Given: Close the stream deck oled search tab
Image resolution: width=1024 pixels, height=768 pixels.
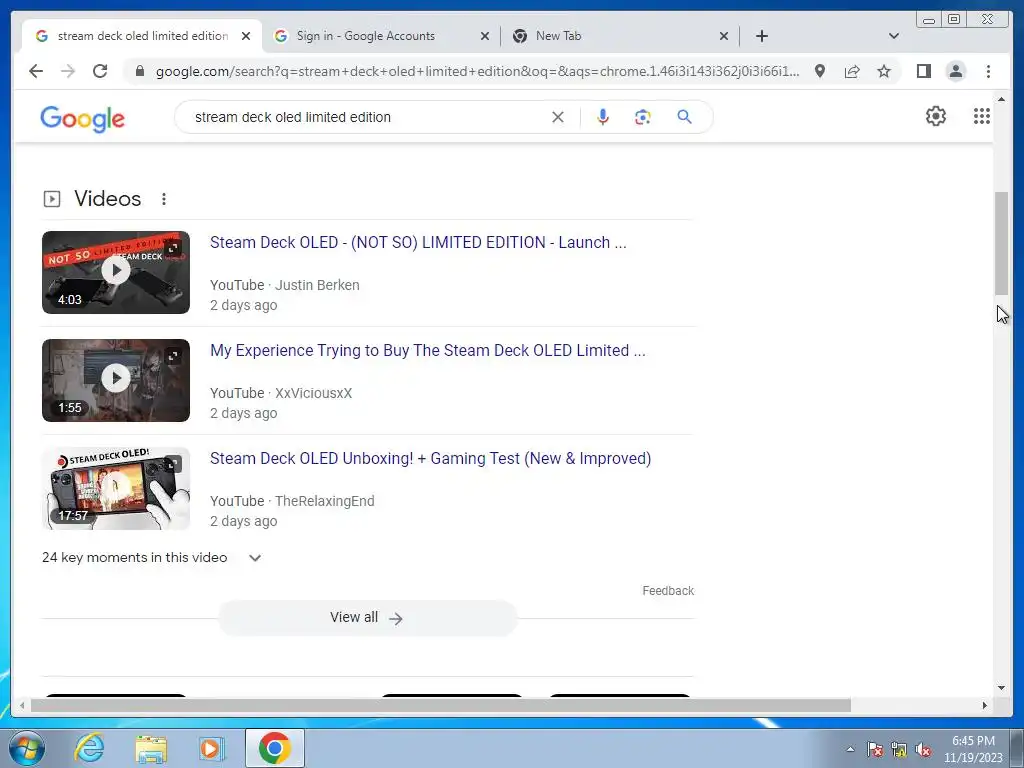Looking at the screenshot, I should pyautogui.click(x=246, y=36).
